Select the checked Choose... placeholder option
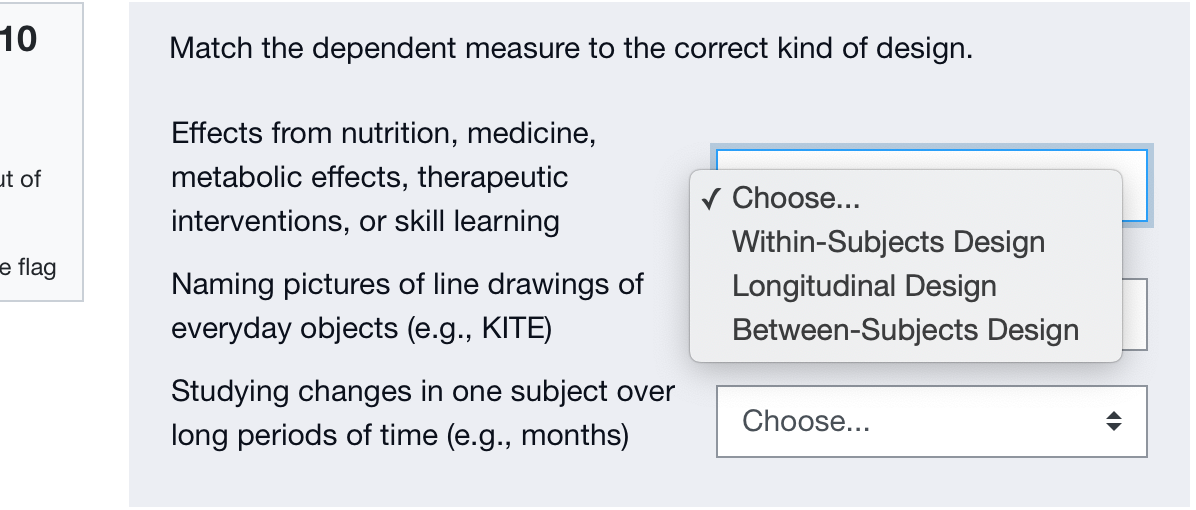The height and width of the screenshot is (510, 1196). click(795, 198)
